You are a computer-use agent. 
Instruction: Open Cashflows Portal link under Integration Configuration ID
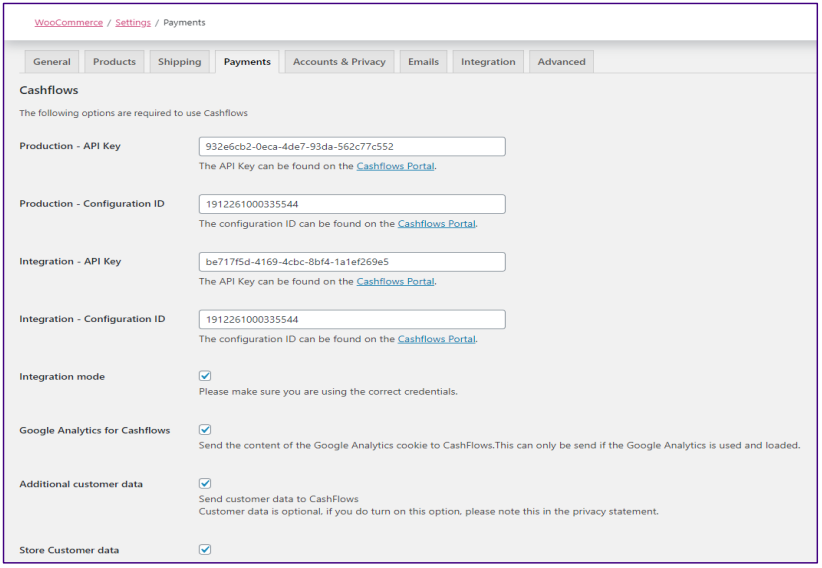pos(436,339)
